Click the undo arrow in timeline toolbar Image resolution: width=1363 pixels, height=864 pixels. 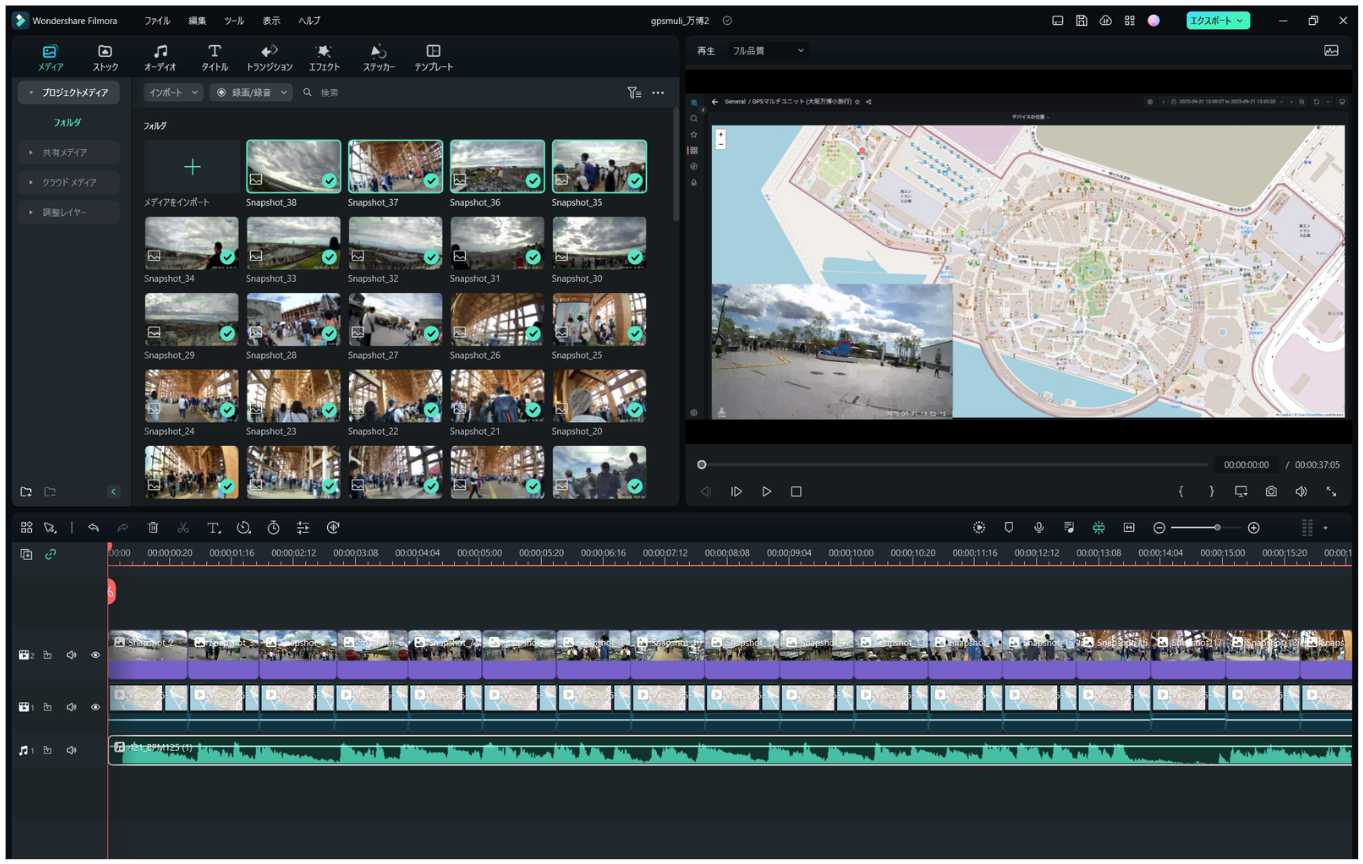click(x=93, y=528)
